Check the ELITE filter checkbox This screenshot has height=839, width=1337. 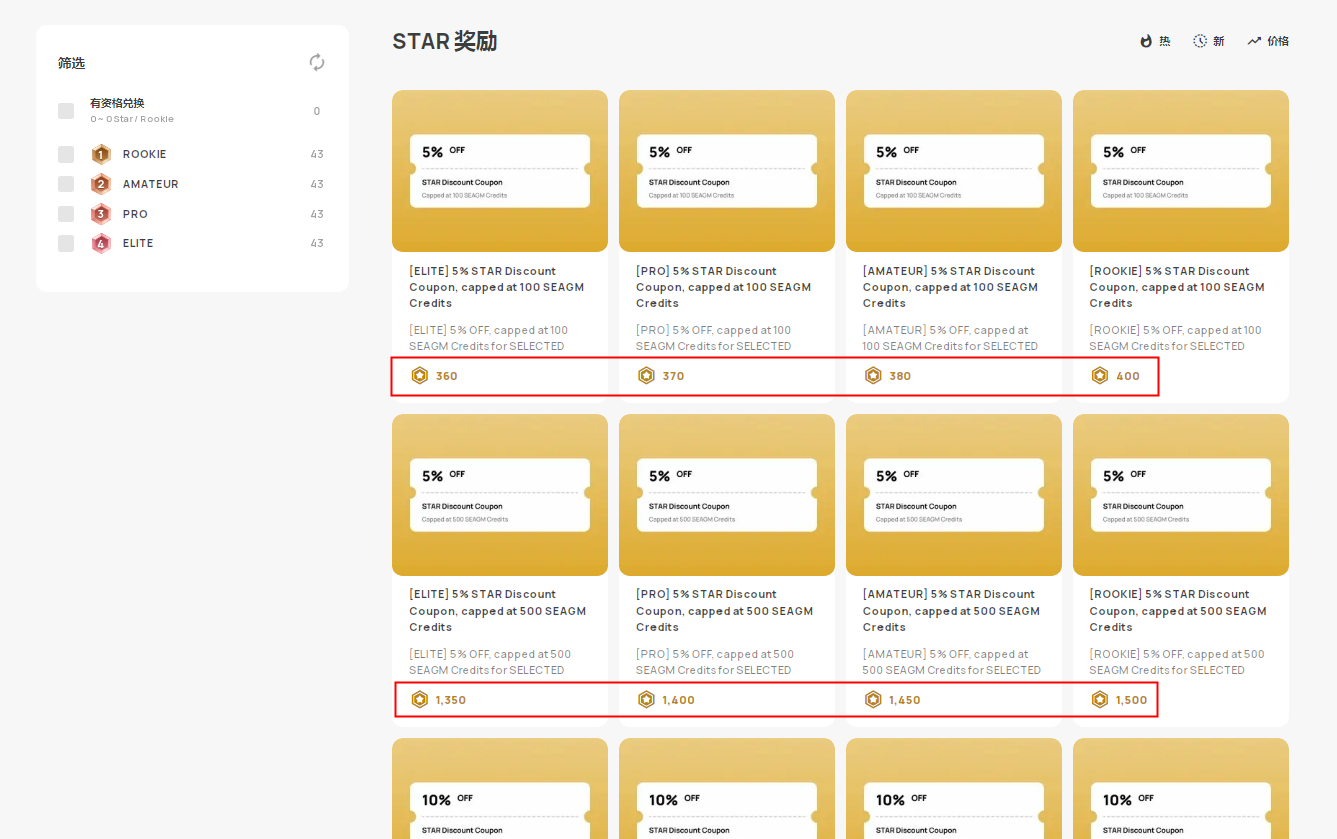click(x=66, y=243)
